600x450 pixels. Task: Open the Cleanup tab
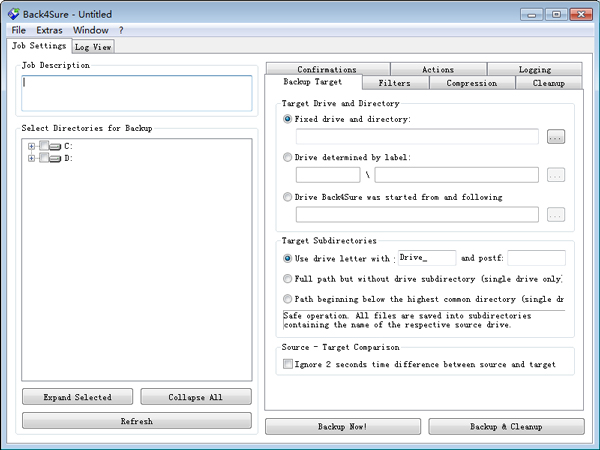(549, 83)
